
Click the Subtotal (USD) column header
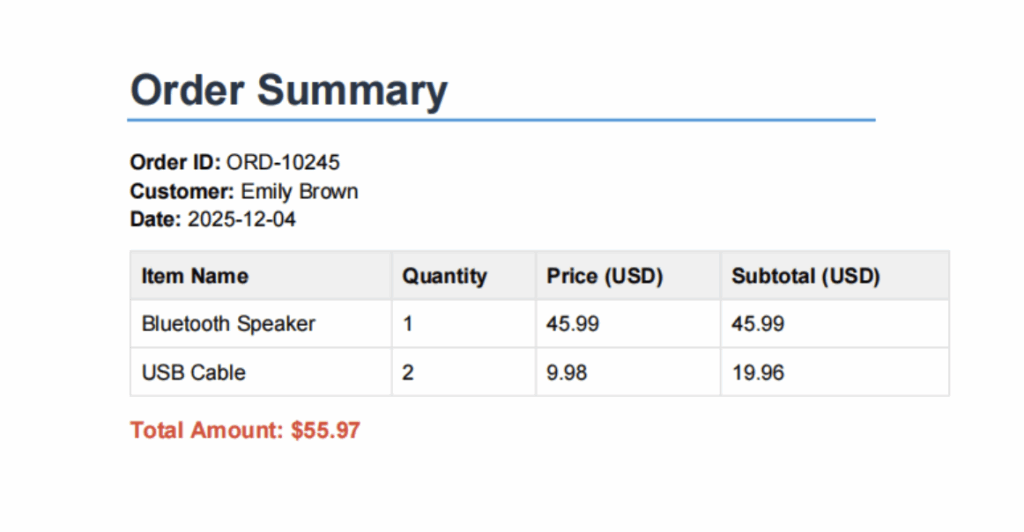pos(805,276)
